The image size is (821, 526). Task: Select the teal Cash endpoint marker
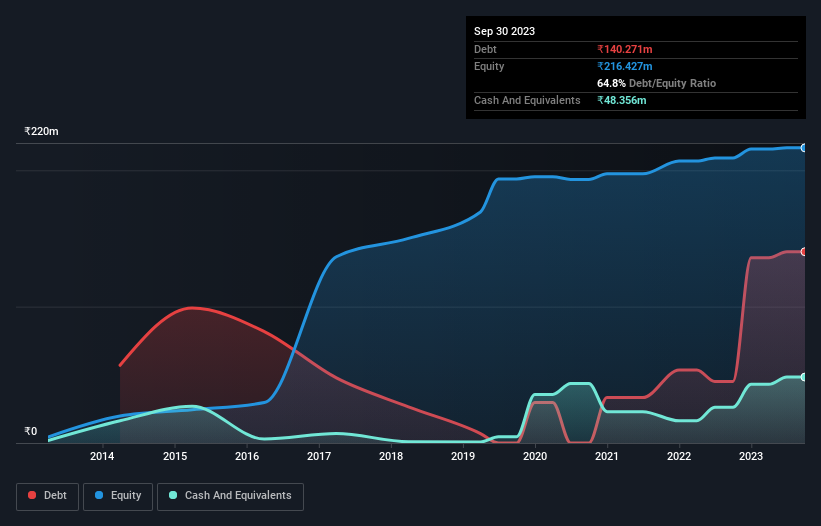804,377
